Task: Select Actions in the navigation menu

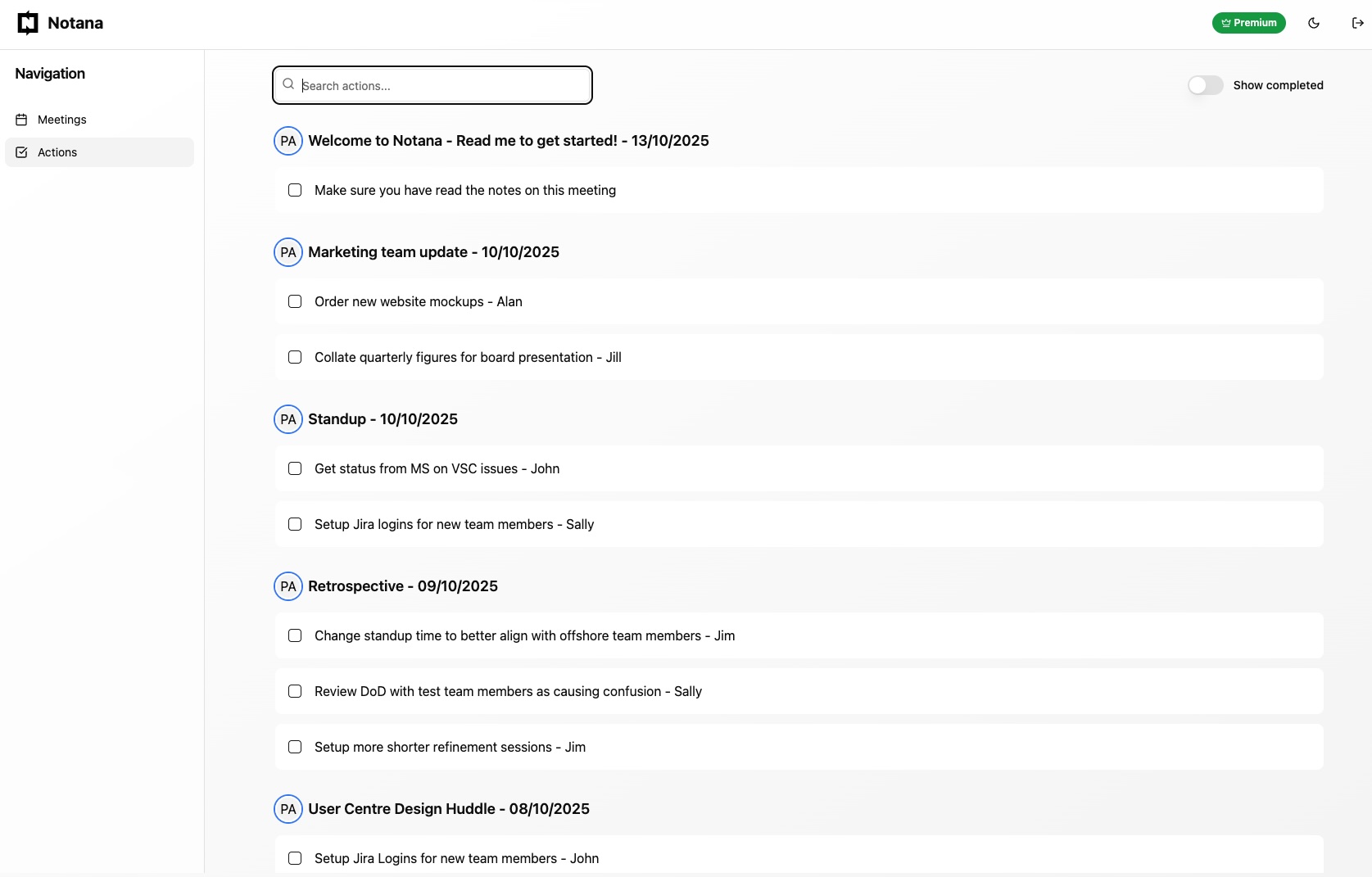Action: (x=57, y=152)
